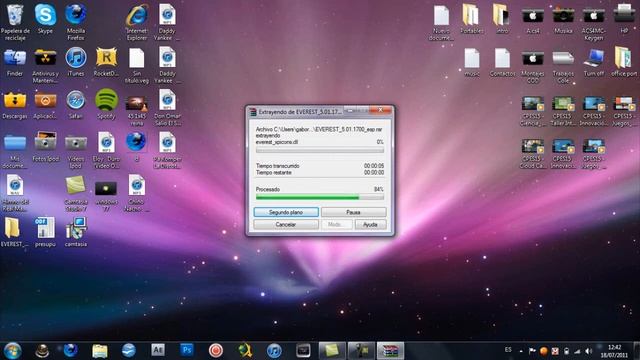Show hidden tray icons arrow
The width and height of the screenshot is (640, 360).
click(521, 351)
